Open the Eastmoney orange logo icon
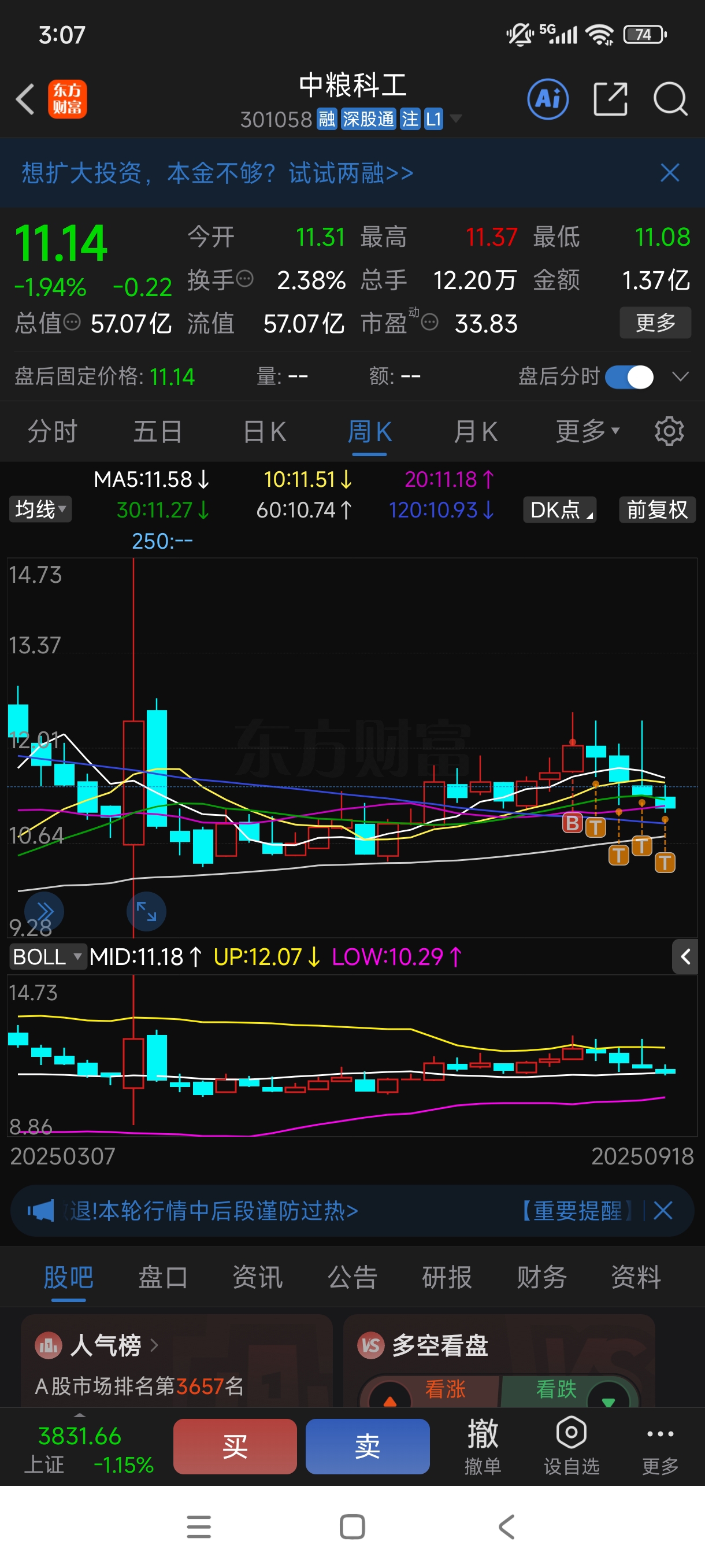 click(67, 99)
